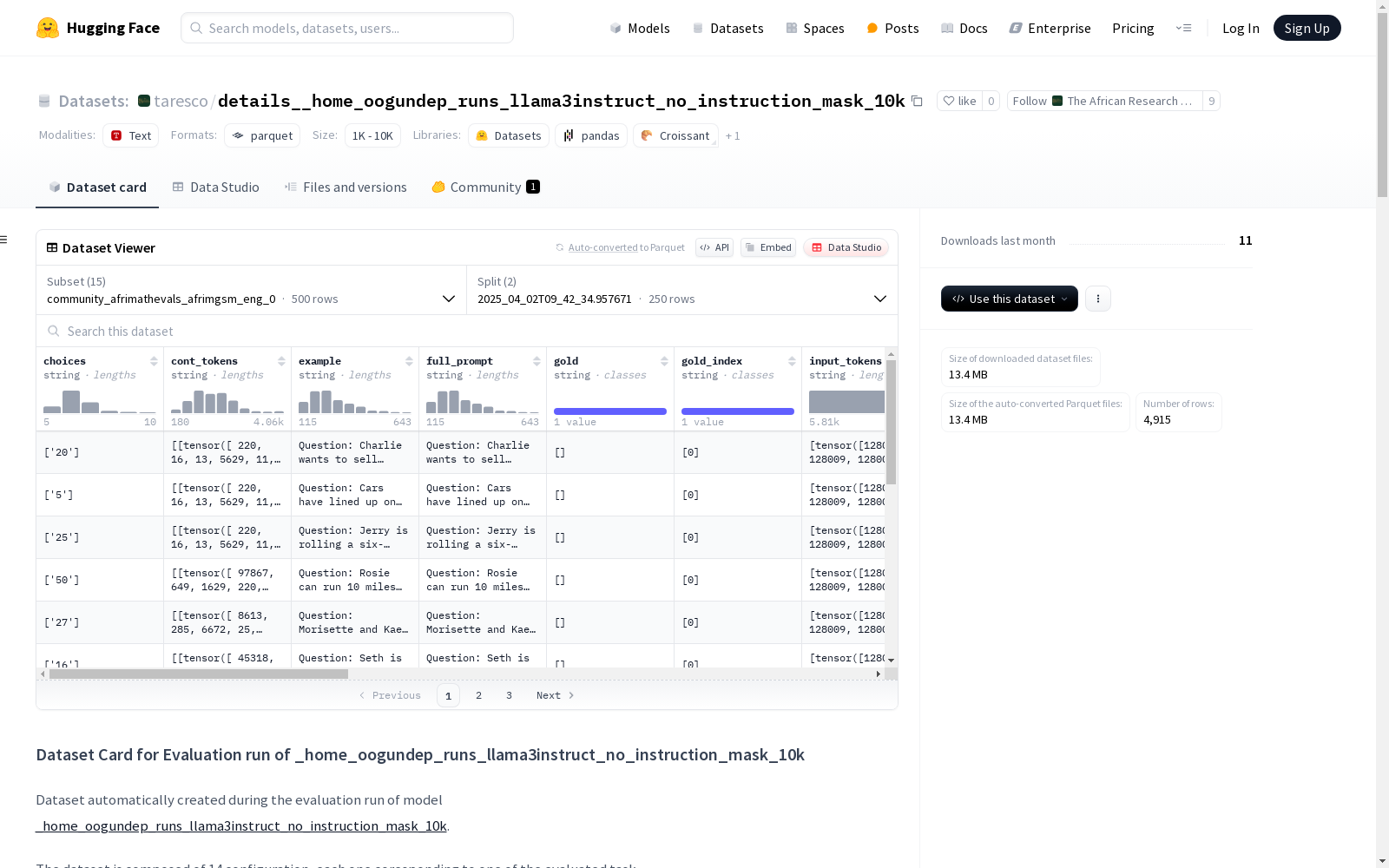Click the taresco organization avatar
The image size is (1389, 868).
(144, 101)
